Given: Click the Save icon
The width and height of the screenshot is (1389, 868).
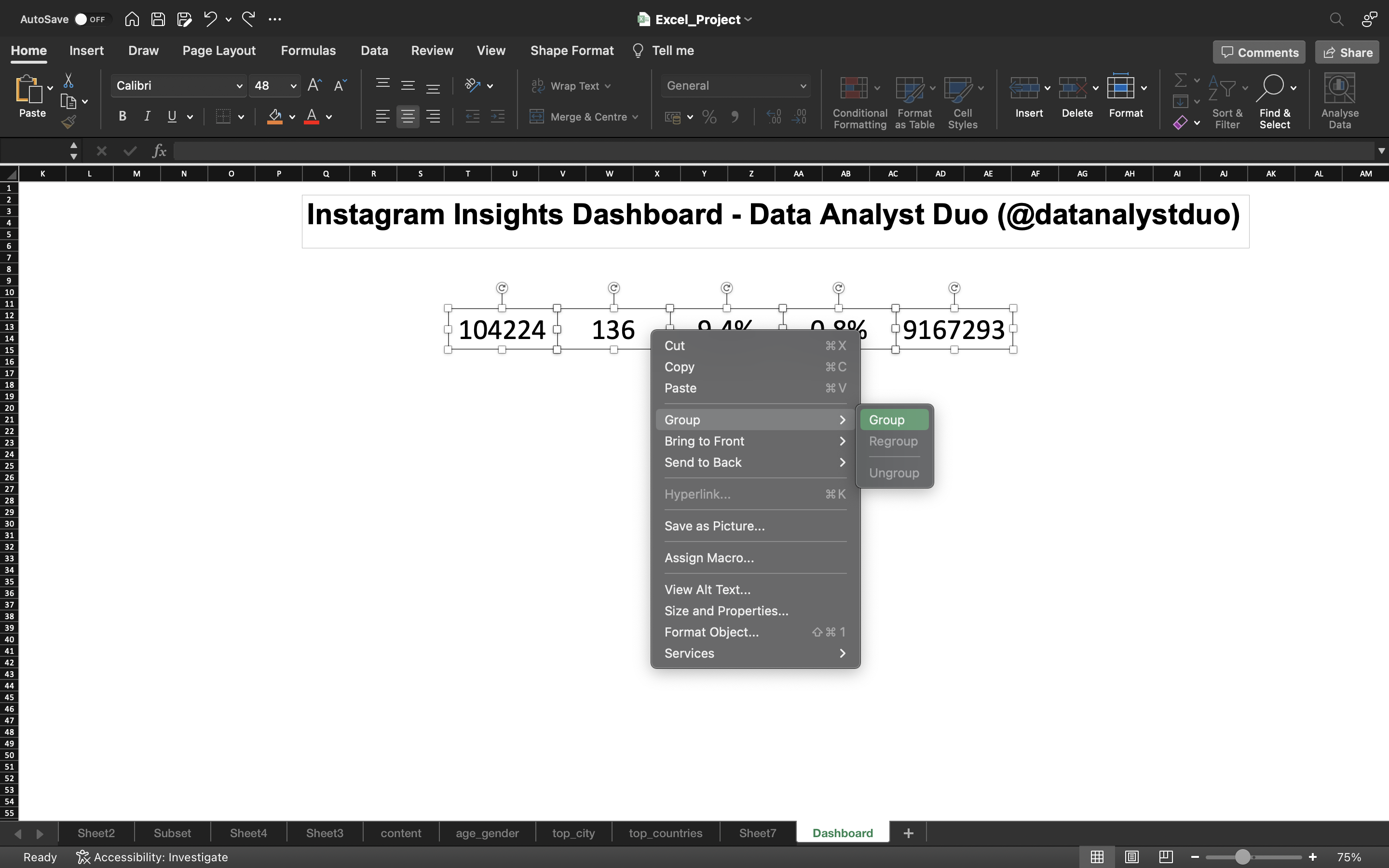Looking at the screenshot, I should 158,19.
